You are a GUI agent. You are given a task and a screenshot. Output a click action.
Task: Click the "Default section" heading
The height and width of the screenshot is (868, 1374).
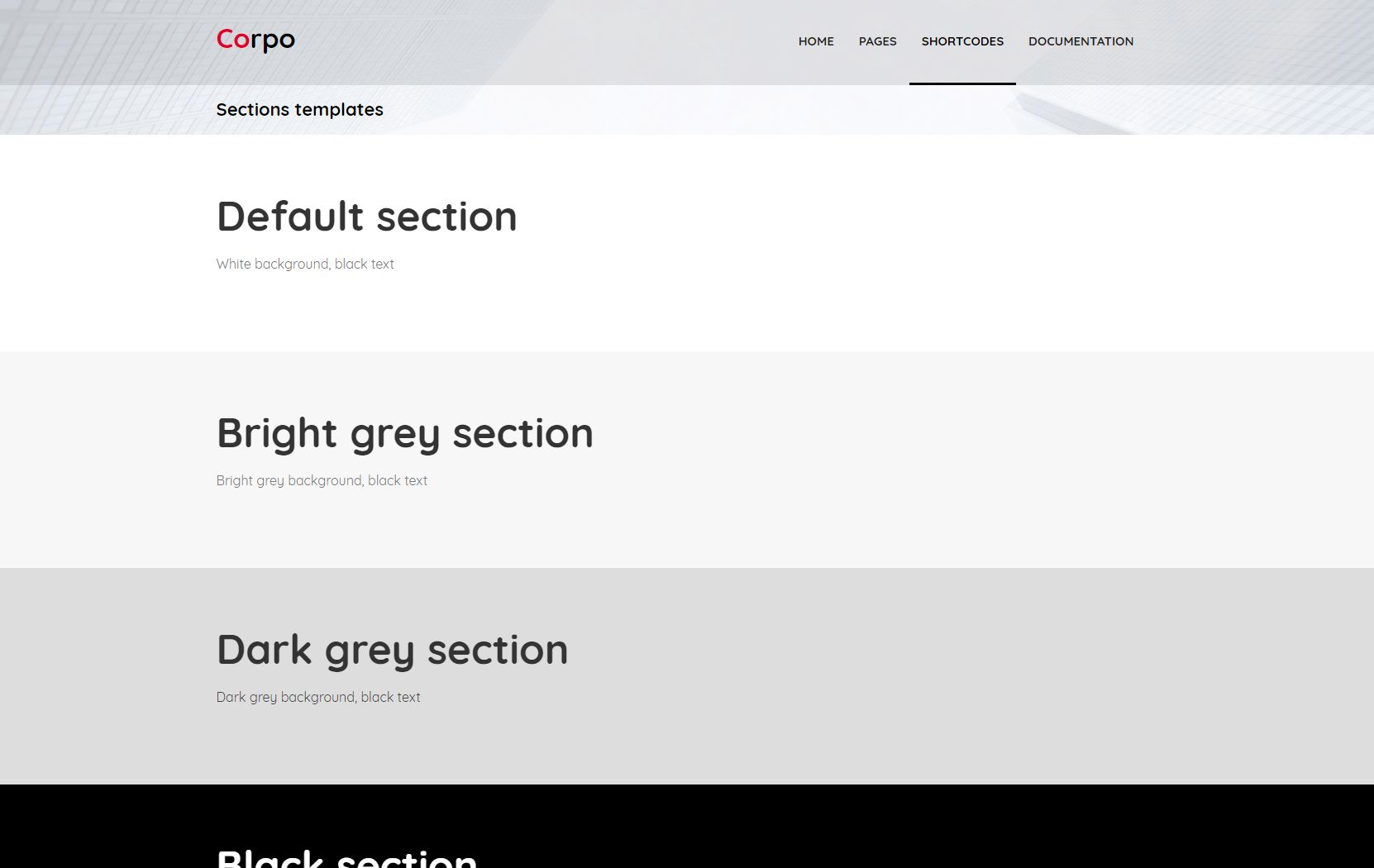tap(366, 217)
